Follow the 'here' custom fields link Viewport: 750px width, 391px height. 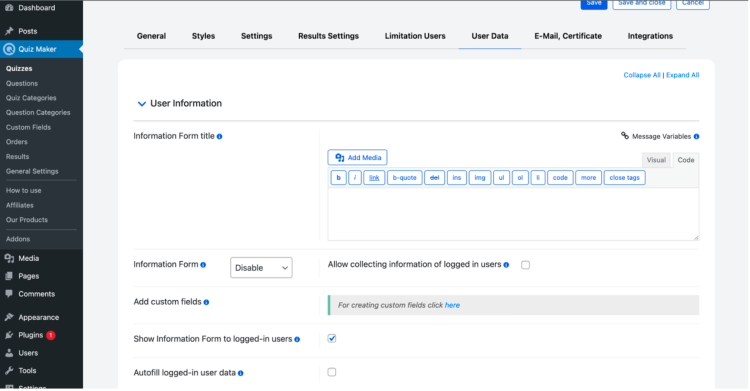coord(452,305)
